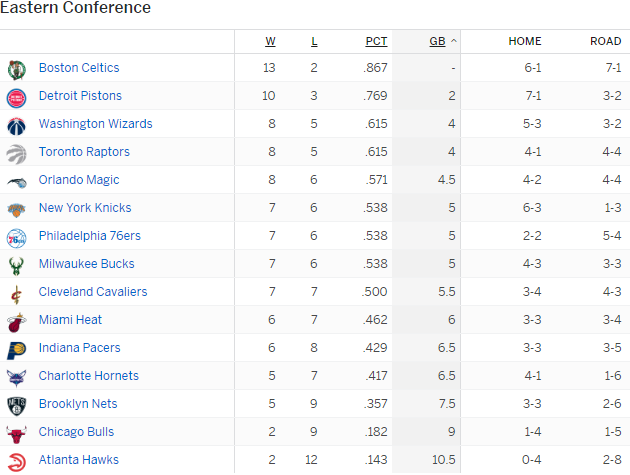This screenshot has height=475, width=630.
Task: Click the Boston Celtics logo icon
Action: (x=16, y=69)
